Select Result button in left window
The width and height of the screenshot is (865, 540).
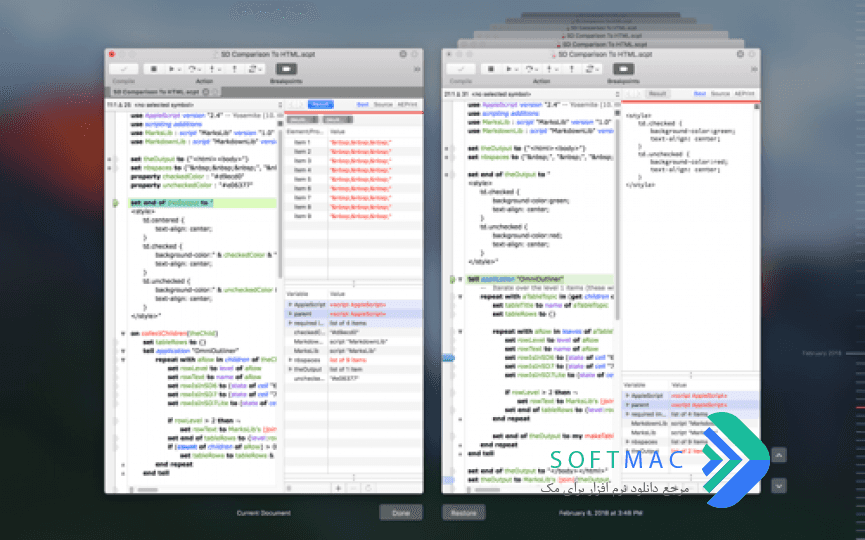pyautogui.click(x=321, y=104)
